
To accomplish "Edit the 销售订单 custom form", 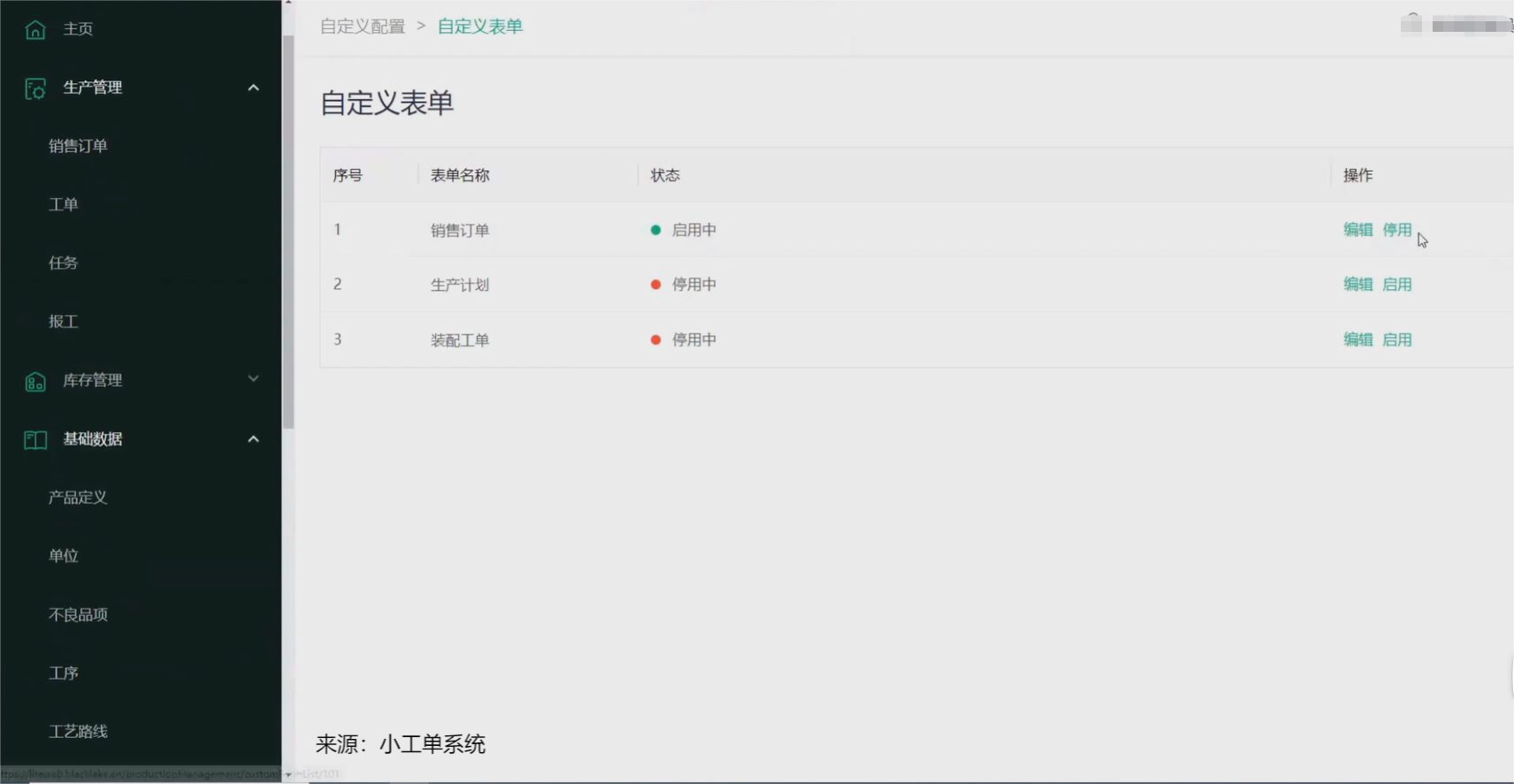I will pos(1357,230).
